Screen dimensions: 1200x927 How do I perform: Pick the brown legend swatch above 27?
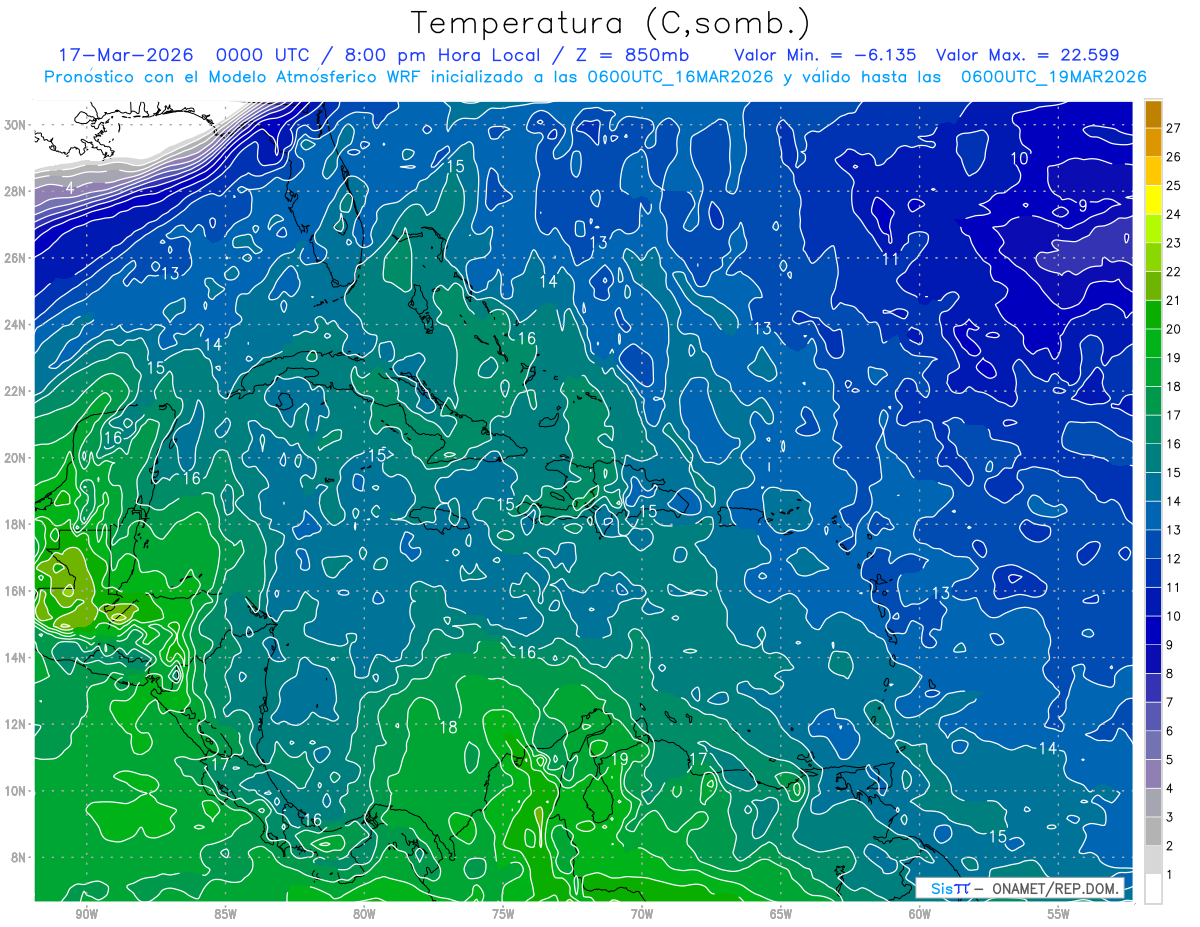[1153, 113]
